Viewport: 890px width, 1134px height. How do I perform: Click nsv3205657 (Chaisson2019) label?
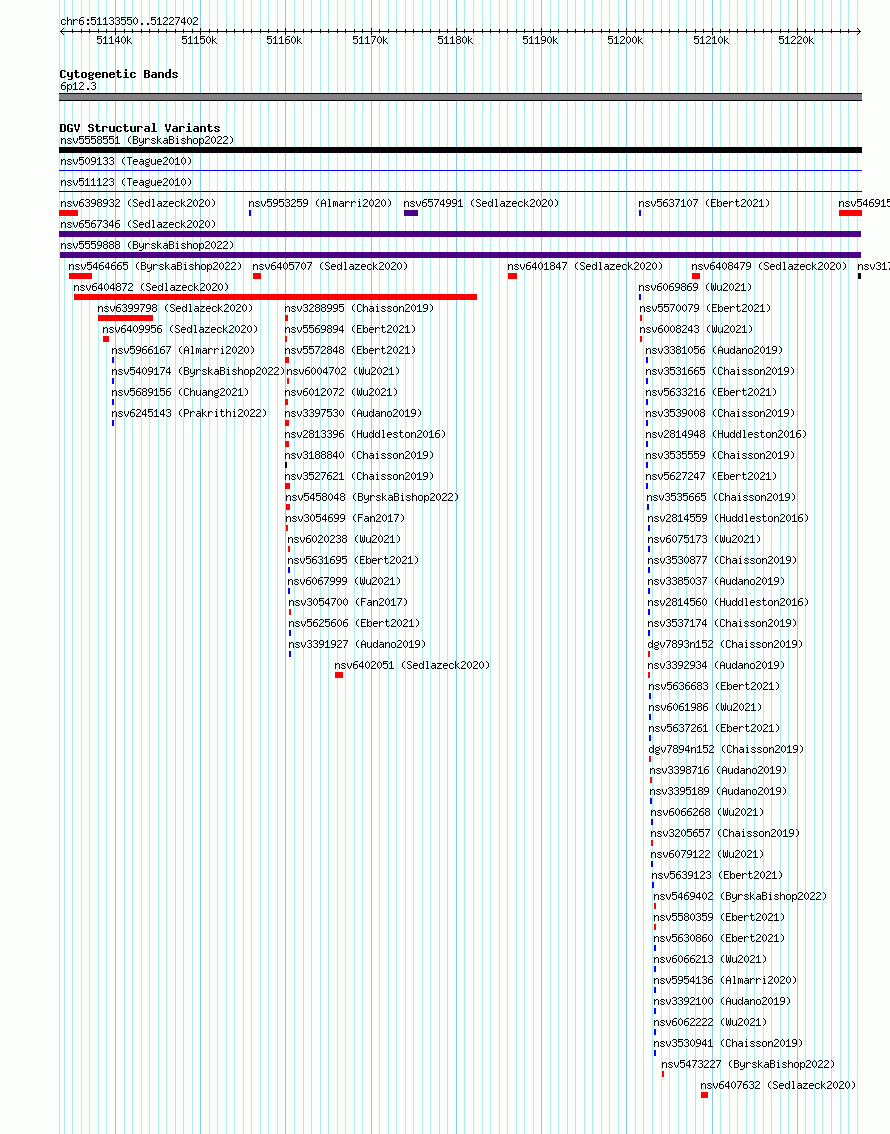[725, 833]
